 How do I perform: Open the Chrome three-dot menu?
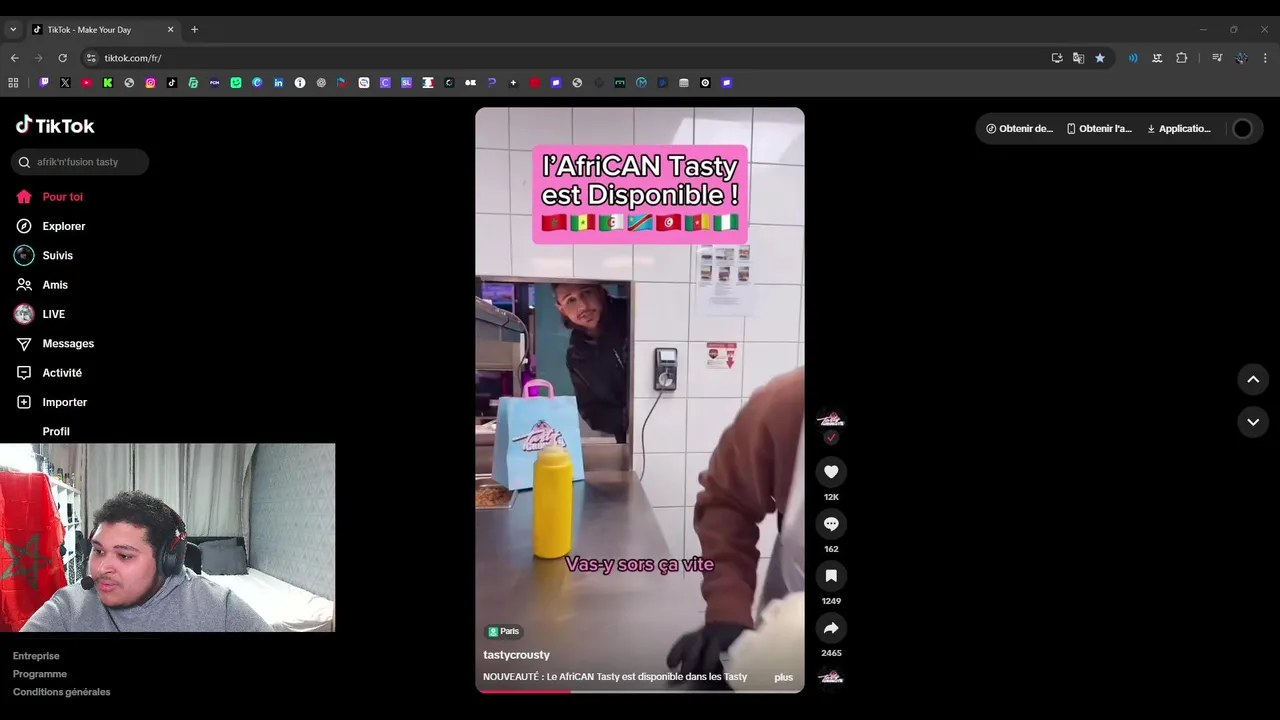[1265, 58]
